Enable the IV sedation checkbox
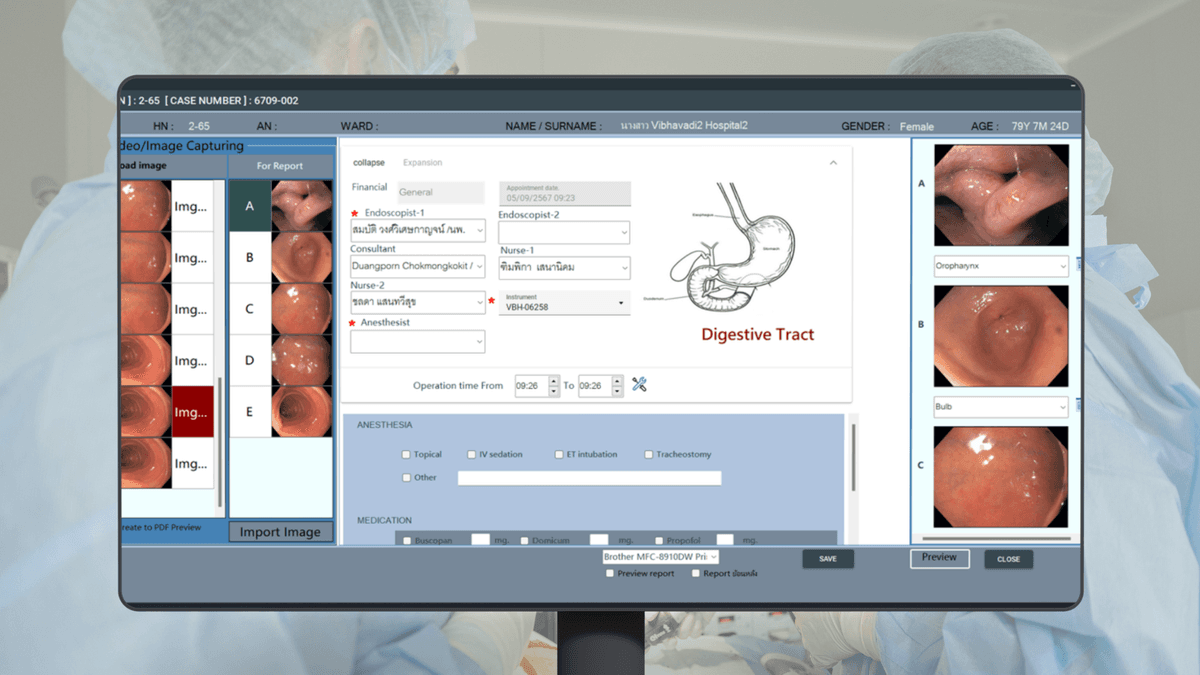Screen dimensions: 1200x675 [x=471, y=454]
